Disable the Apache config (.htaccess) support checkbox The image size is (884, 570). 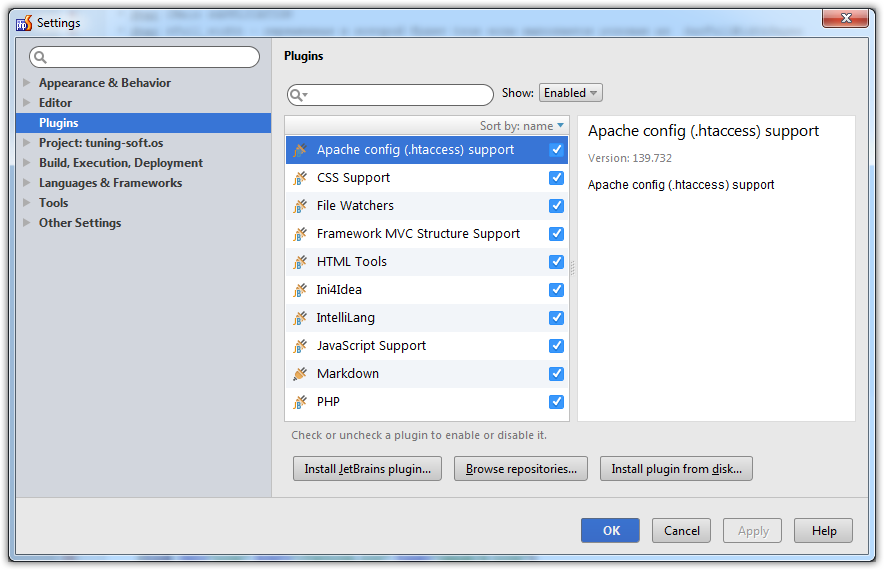point(556,150)
